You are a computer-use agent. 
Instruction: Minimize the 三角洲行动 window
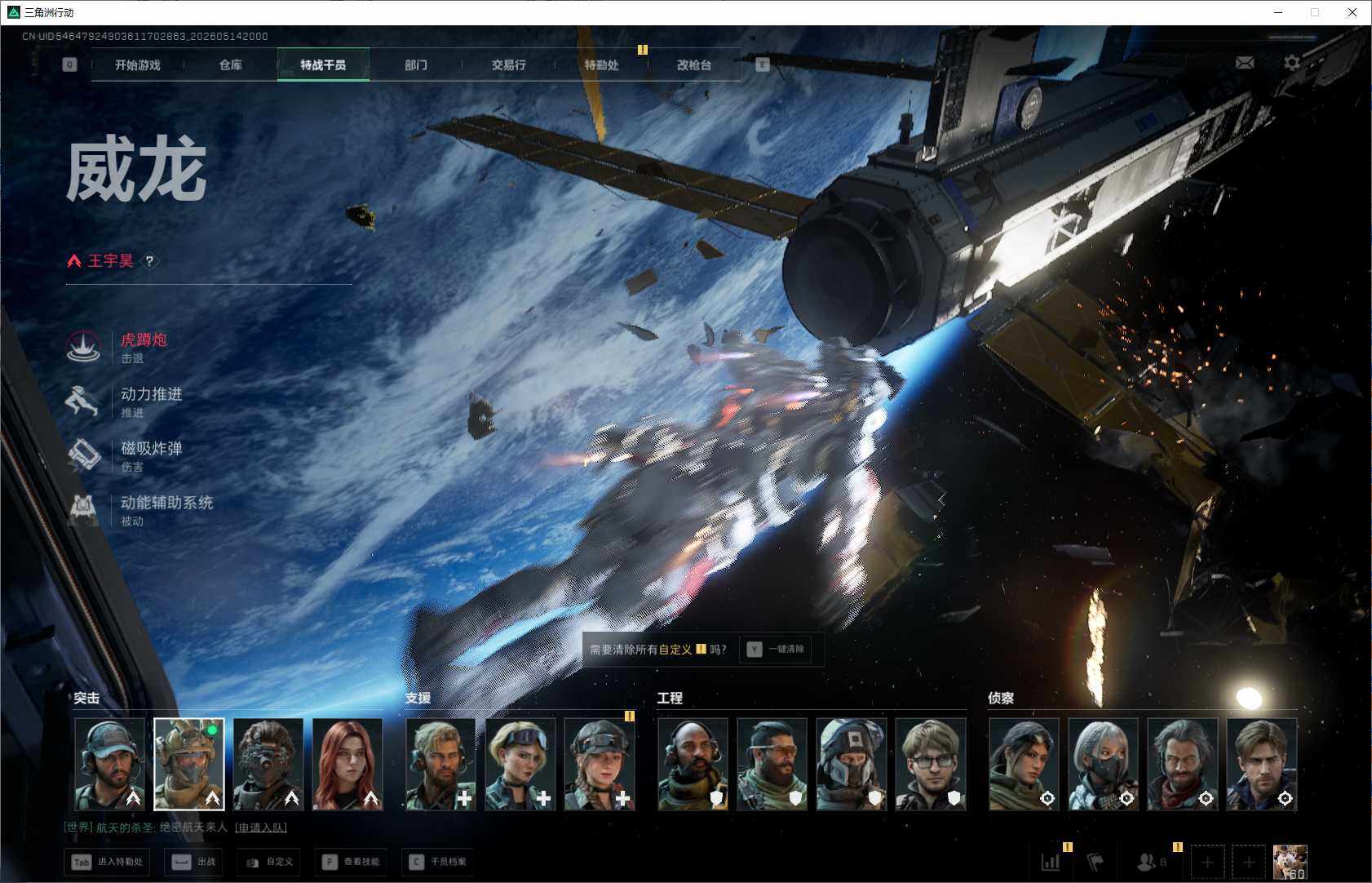[1278, 12]
